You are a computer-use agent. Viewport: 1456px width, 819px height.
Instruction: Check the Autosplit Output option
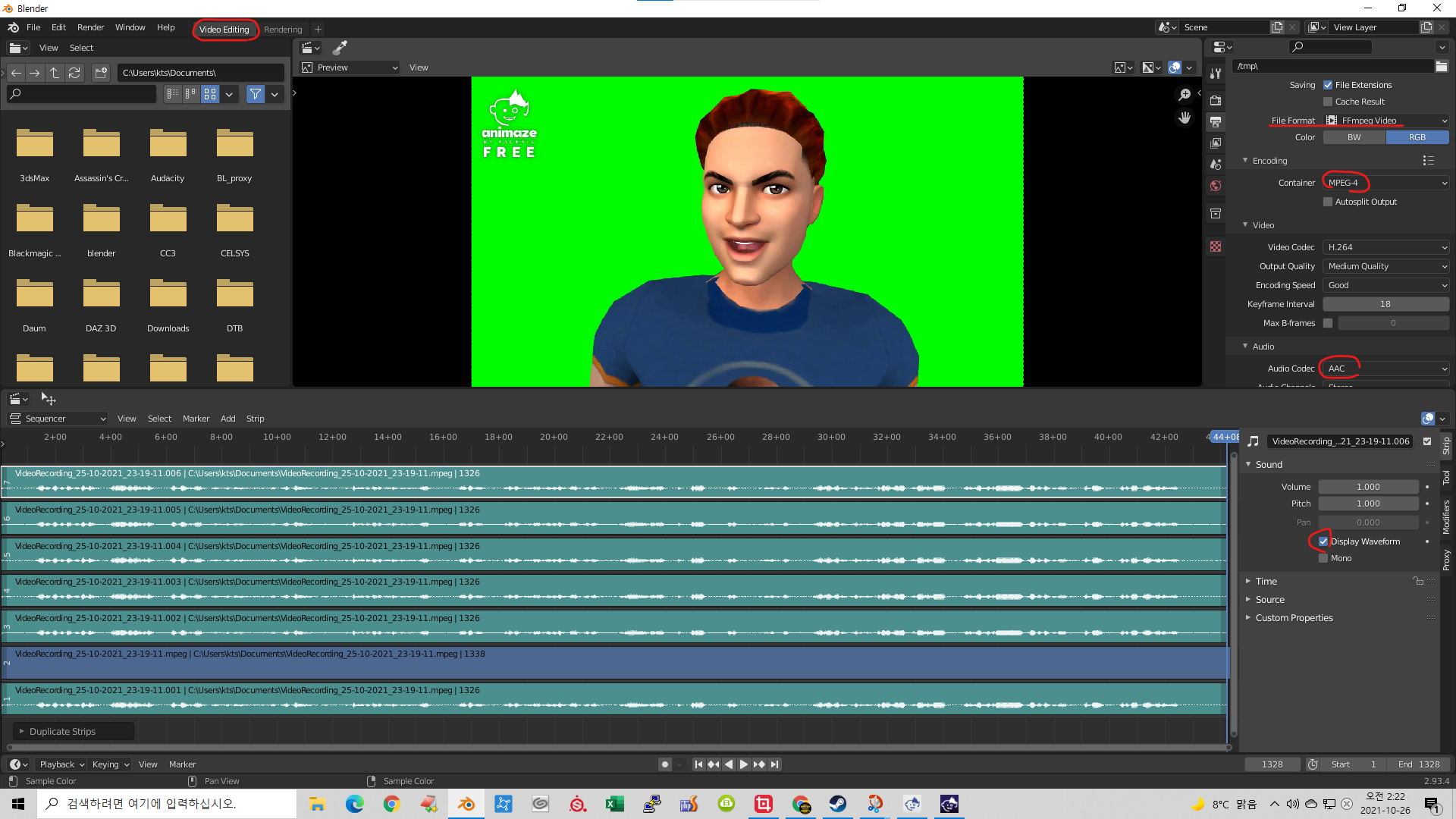(x=1328, y=202)
